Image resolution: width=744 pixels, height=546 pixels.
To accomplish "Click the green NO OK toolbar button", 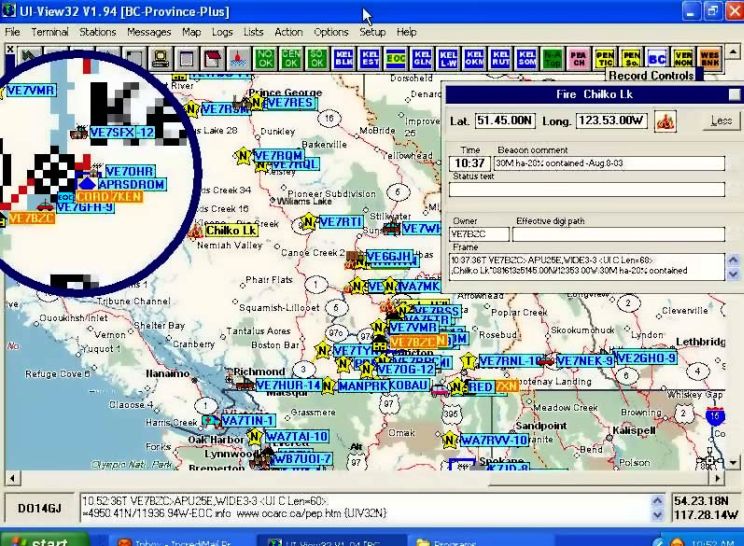I will (x=265, y=59).
